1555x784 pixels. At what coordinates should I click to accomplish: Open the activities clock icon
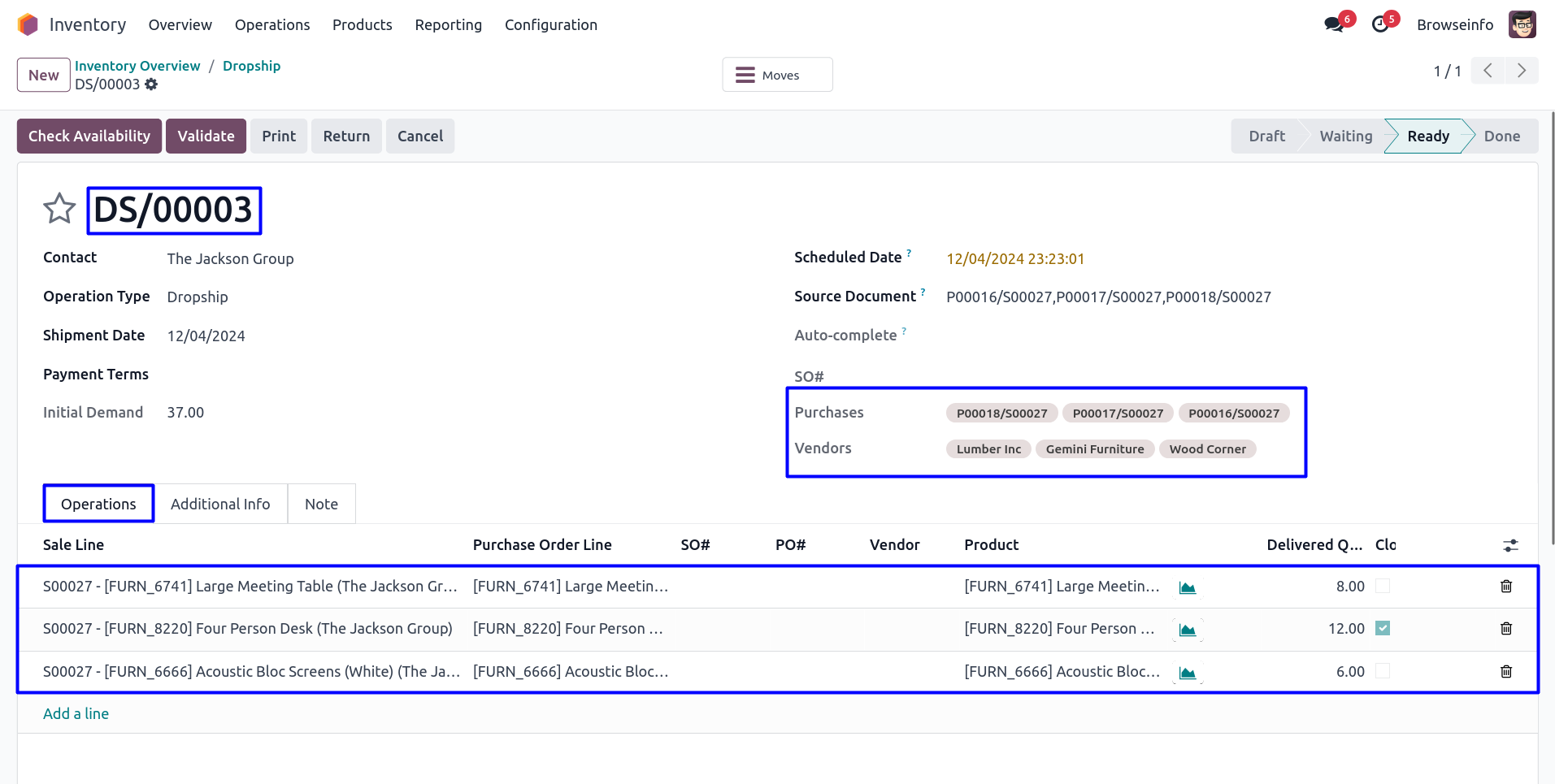click(1380, 24)
